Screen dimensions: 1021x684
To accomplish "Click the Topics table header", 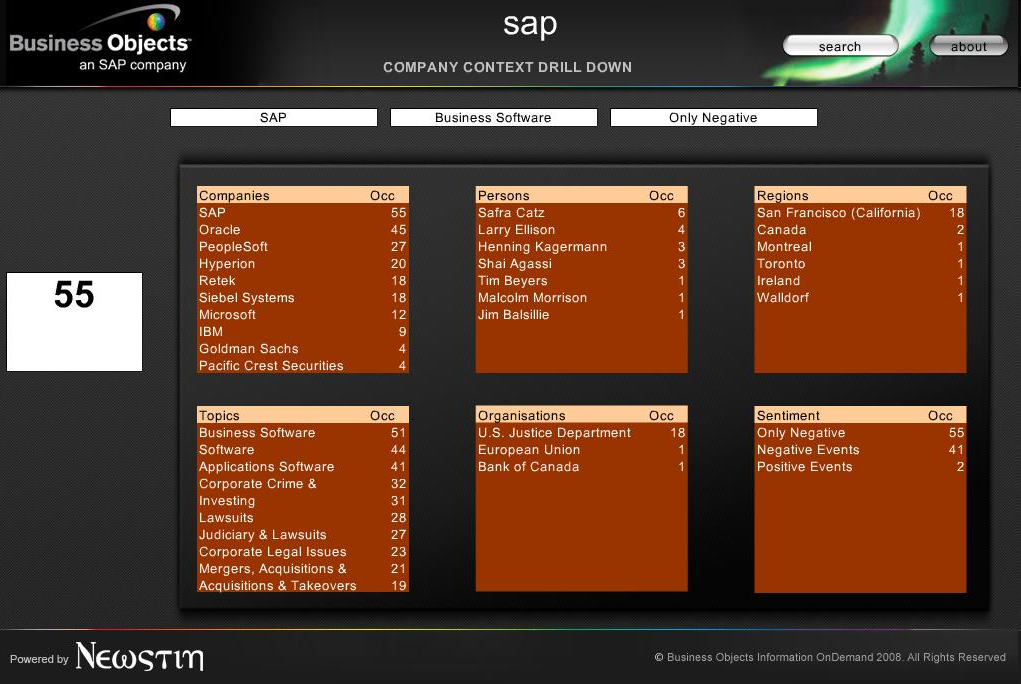I will (x=303, y=415).
